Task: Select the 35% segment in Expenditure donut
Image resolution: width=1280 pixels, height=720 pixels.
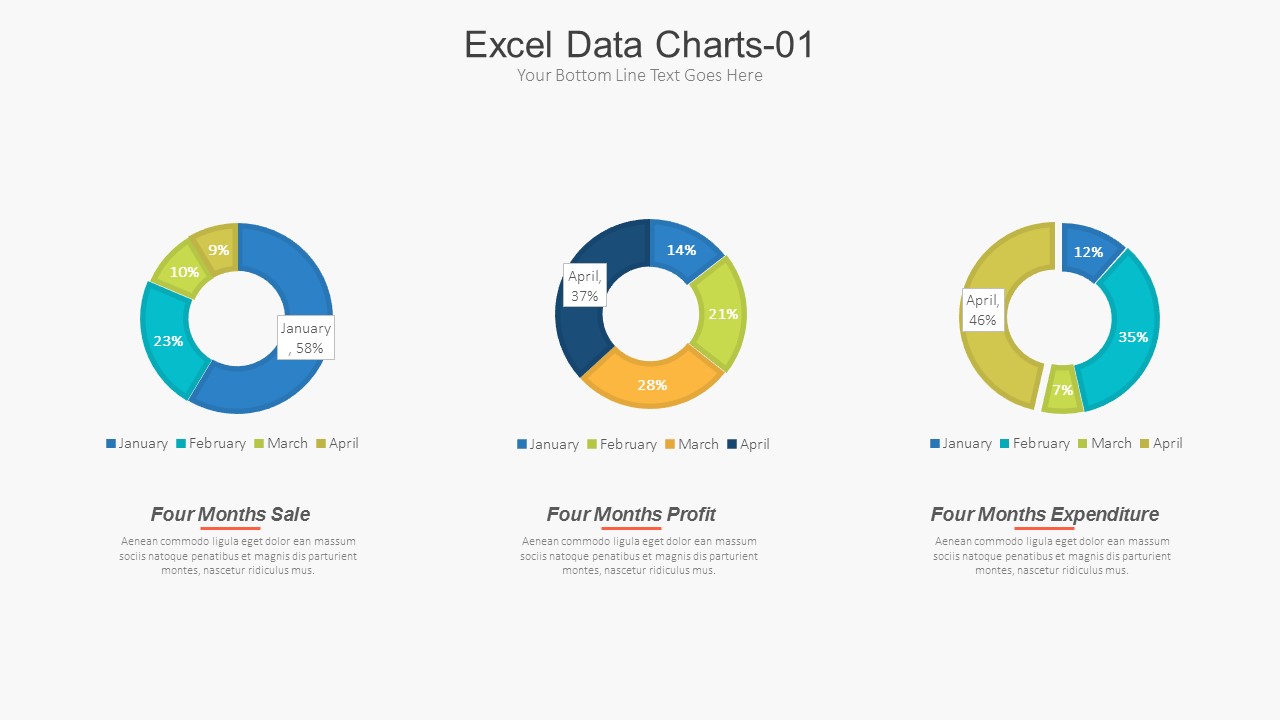Action: 1133,337
